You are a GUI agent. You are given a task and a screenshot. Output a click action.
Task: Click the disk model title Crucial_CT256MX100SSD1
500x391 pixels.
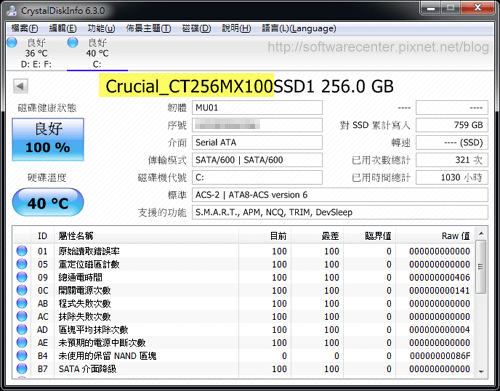(210, 86)
